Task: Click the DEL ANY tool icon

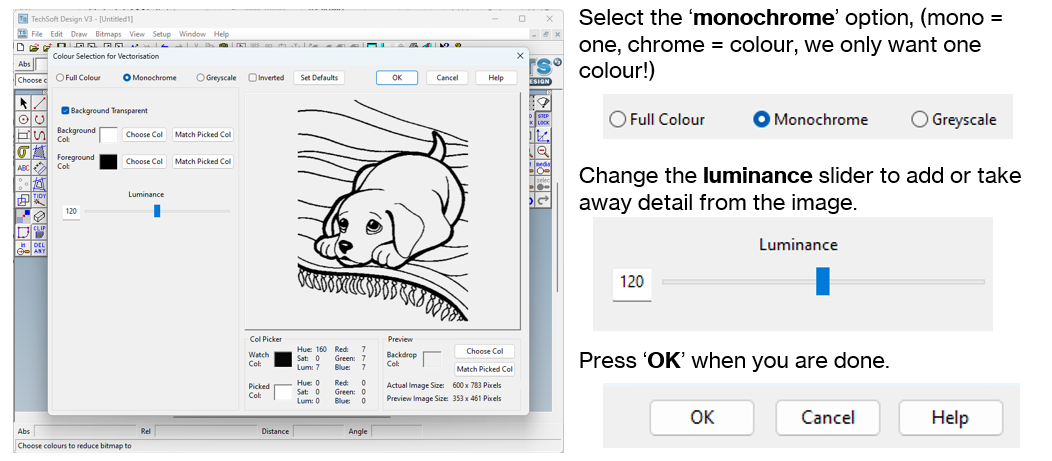Action: (x=39, y=247)
